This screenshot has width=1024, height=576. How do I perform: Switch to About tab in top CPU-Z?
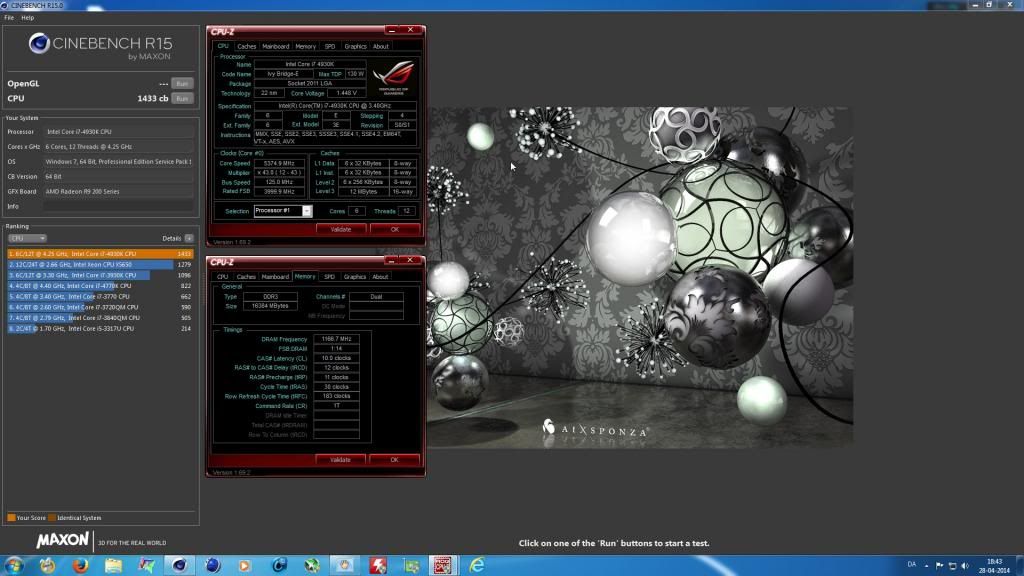click(381, 46)
